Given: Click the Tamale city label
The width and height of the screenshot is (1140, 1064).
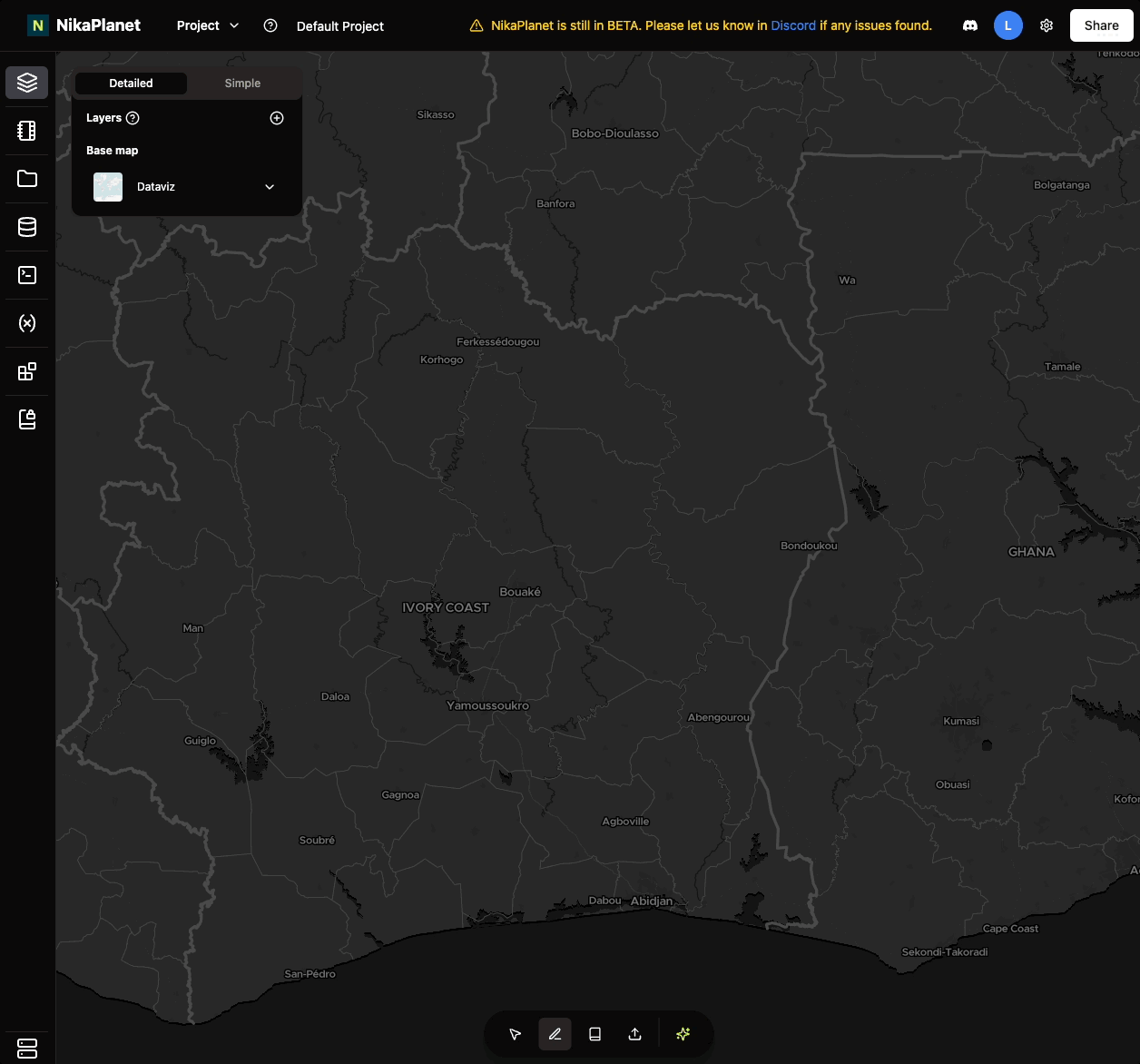Looking at the screenshot, I should point(1062,367).
